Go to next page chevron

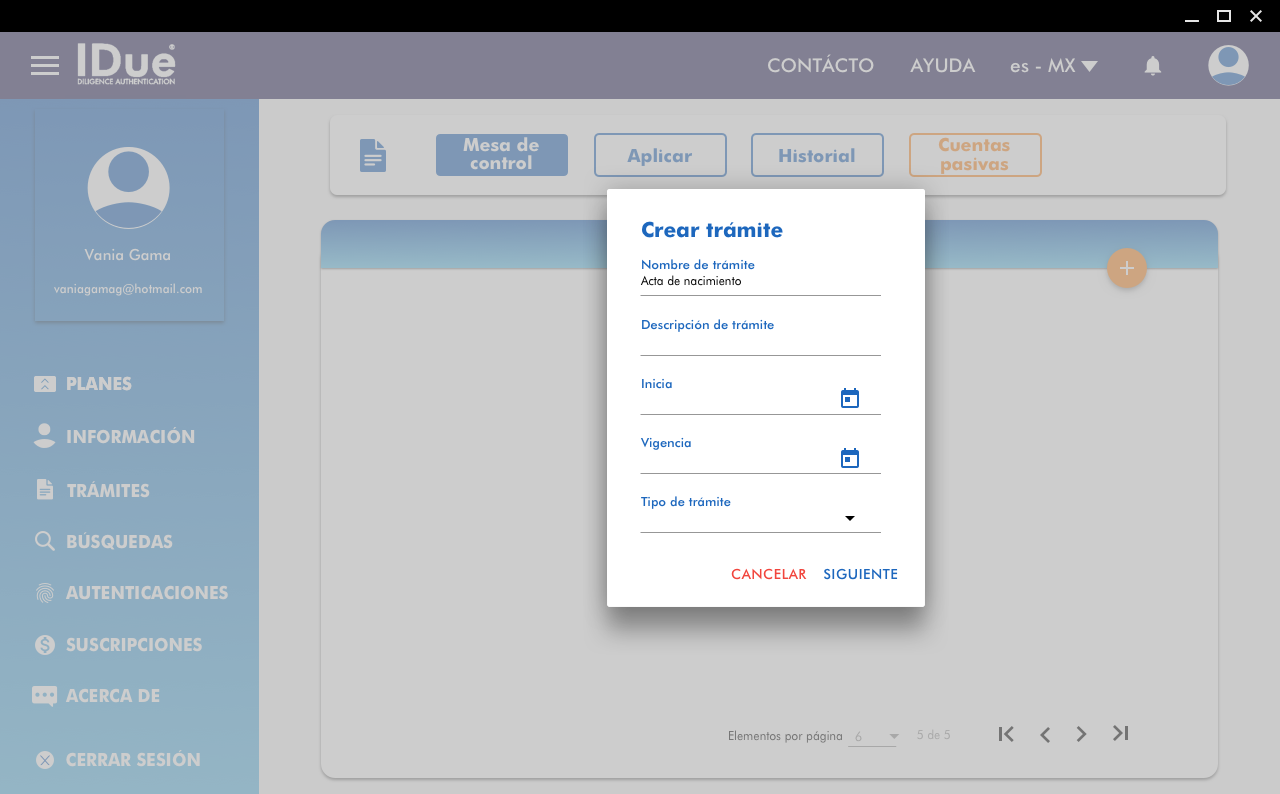(1081, 734)
